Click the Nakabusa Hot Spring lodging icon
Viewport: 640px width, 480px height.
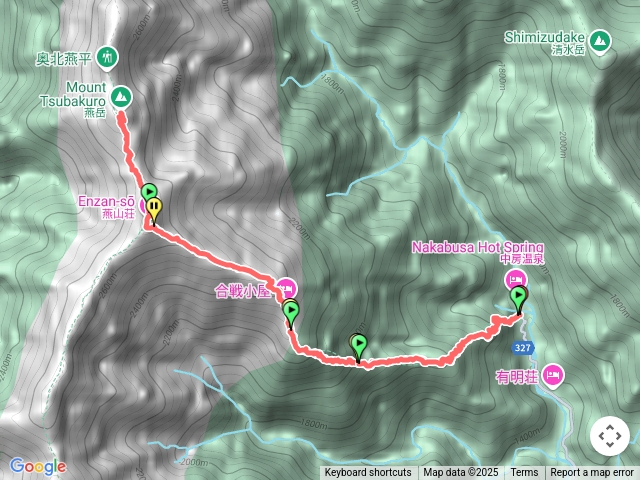point(516,280)
